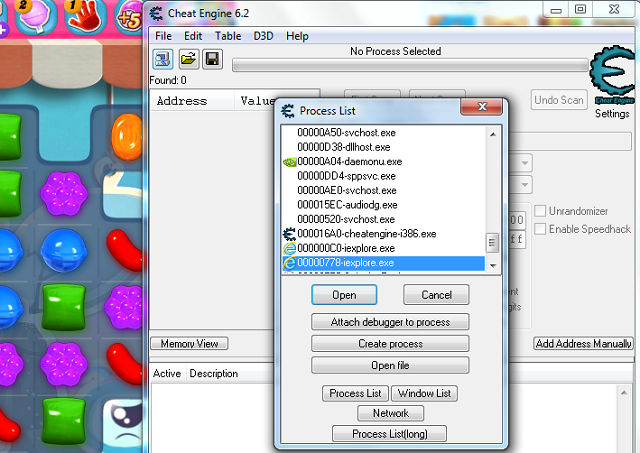Click the open process computer icon
This screenshot has width=640, height=453.
click(x=162, y=60)
